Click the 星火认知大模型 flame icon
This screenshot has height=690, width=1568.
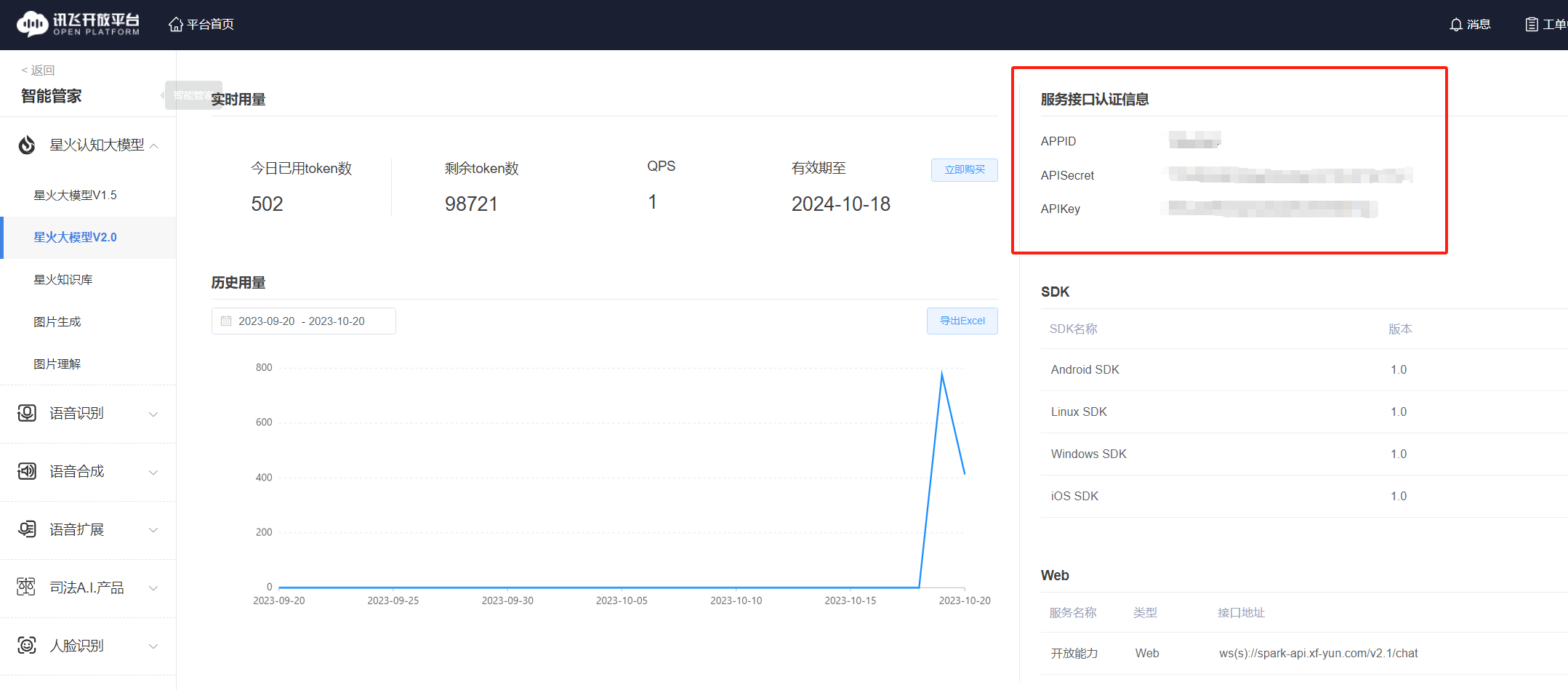(x=27, y=145)
